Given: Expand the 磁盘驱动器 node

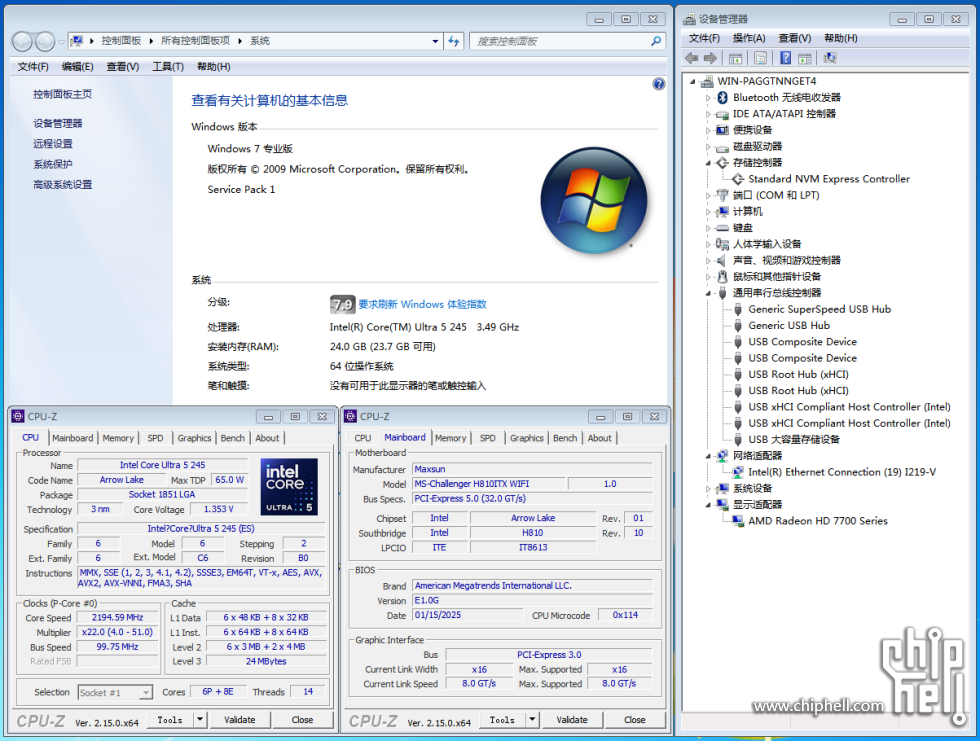Looking at the screenshot, I should click(x=708, y=147).
